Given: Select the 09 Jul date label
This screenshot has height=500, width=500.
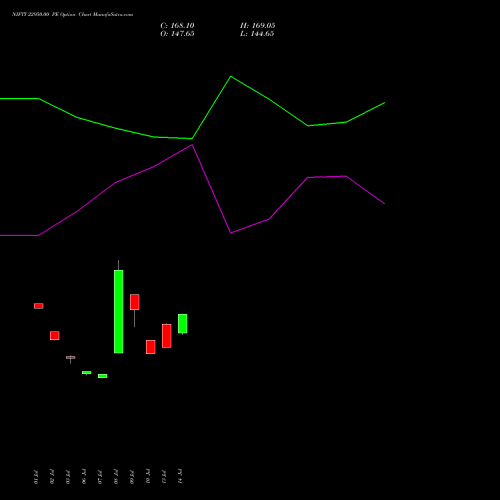Looking at the screenshot, I should click(x=132, y=477).
